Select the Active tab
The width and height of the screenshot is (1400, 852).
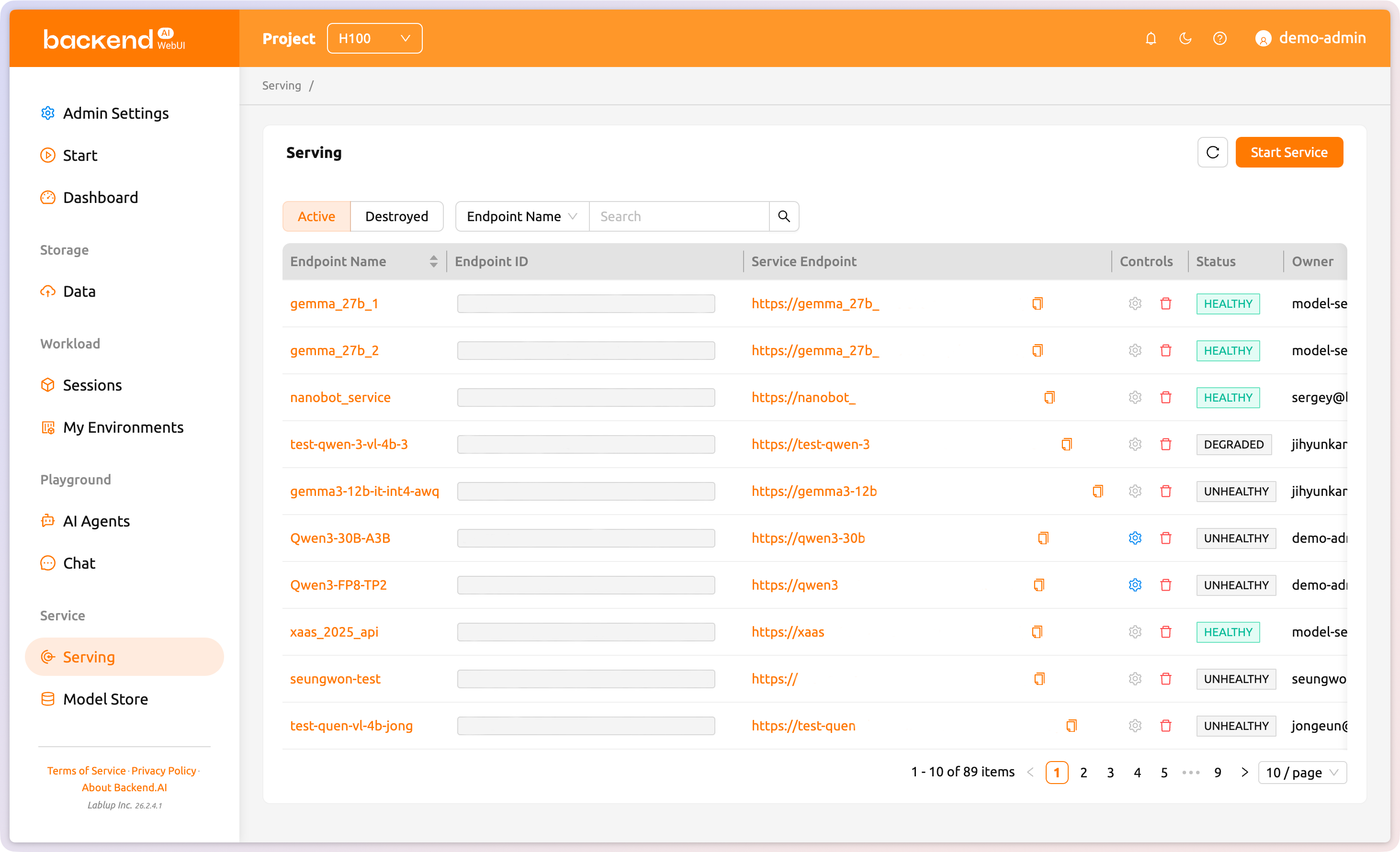tap(316, 216)
